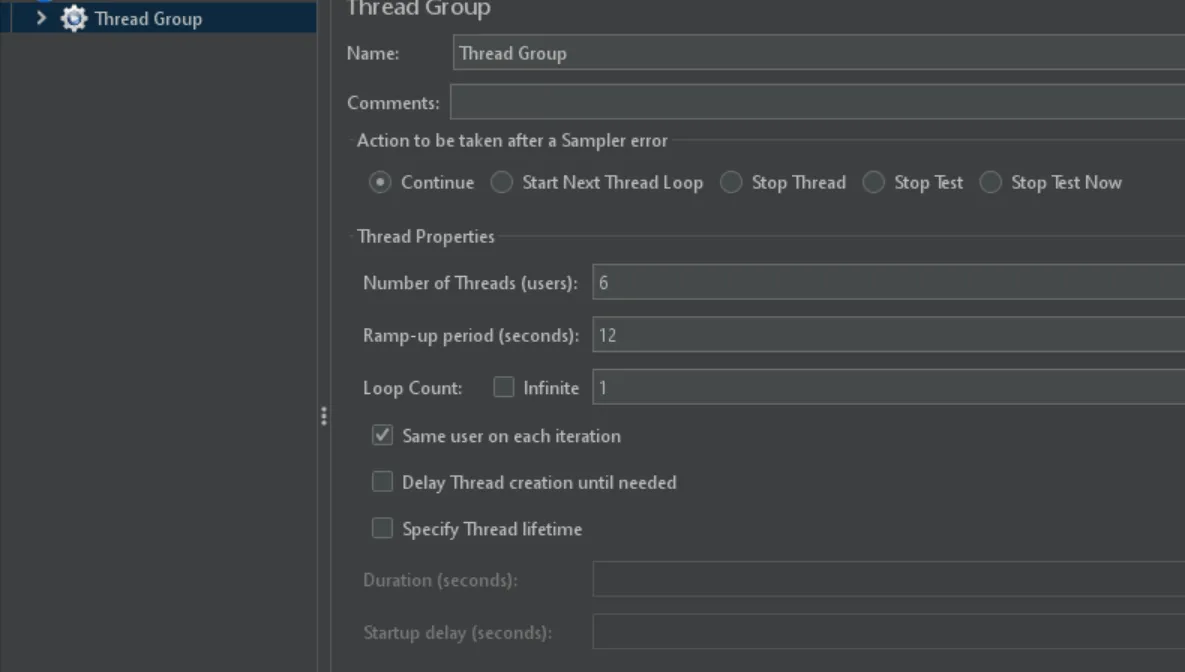Screen dimensions: 1185x672
Task: Click the Comments input field
Action: click(816, 102)
